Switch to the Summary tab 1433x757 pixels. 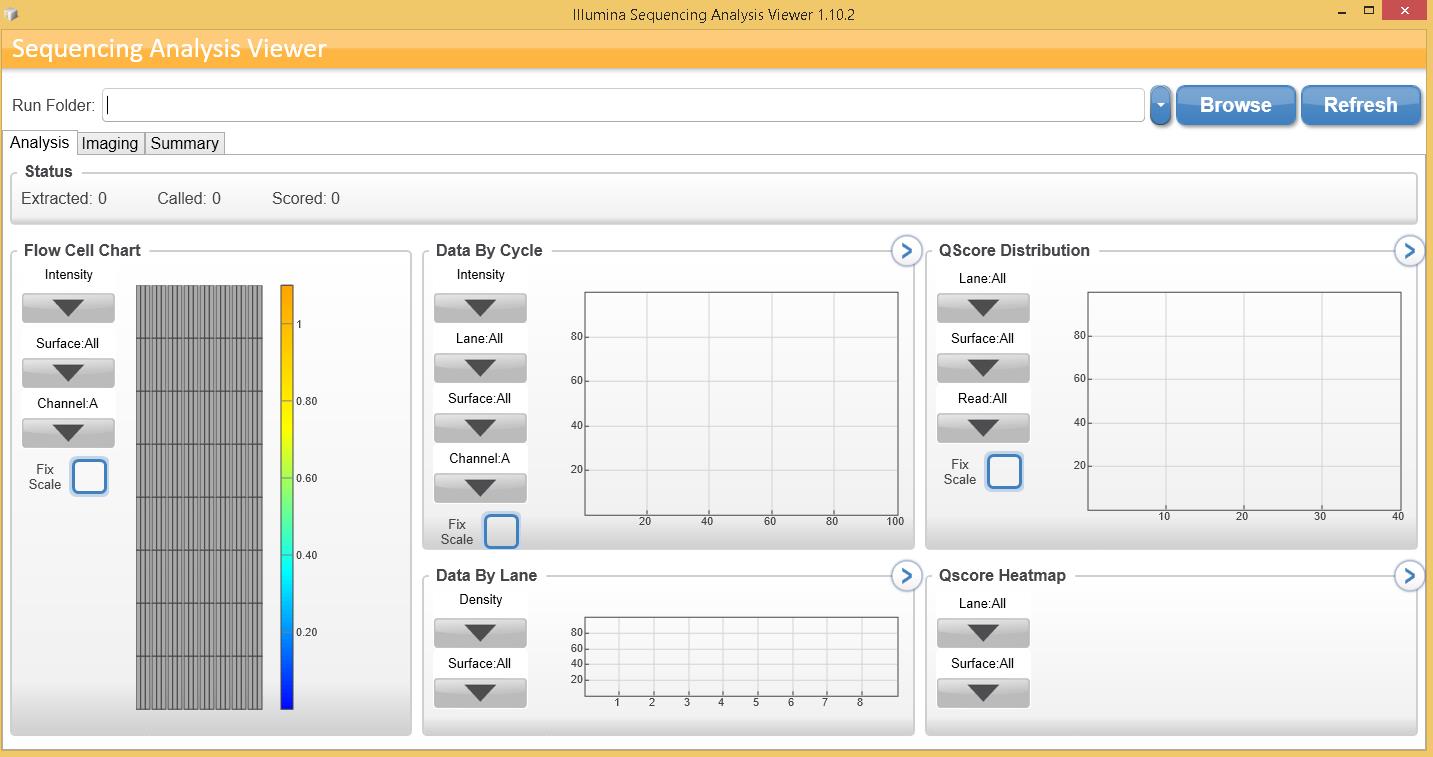tap(184, 143)
